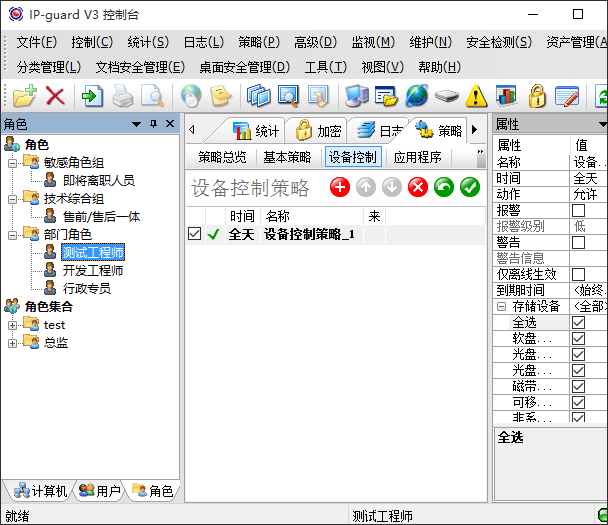Click the red X delete icon in main toolbar
Screen dimensions: 608x525
pos(55,96)
